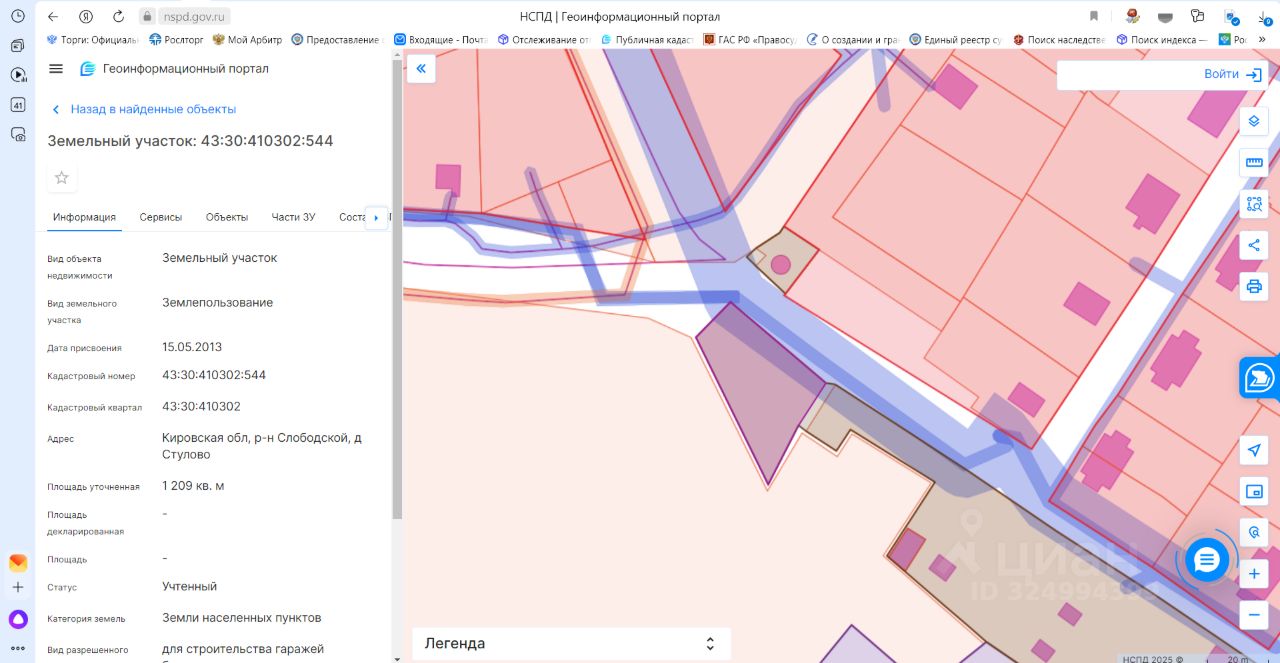Click the Геоинформационный портал logo
Viewport: 1280px width, 663px height.
coord(174,69)
